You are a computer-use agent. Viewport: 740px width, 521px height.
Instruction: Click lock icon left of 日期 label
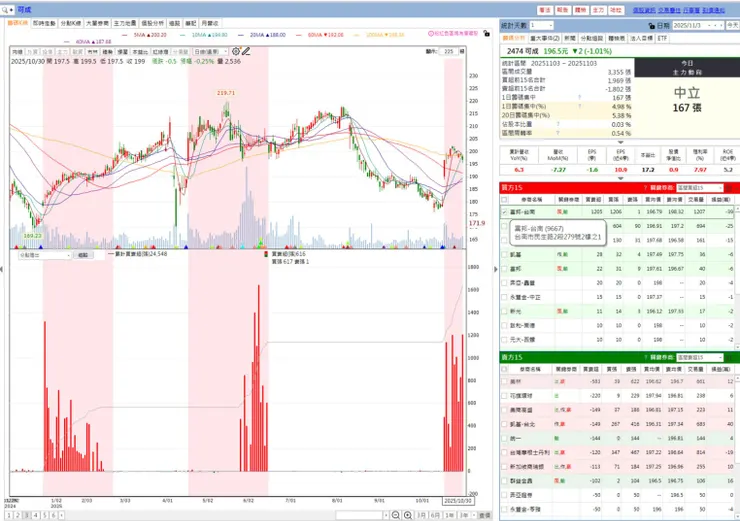(652, 25)
